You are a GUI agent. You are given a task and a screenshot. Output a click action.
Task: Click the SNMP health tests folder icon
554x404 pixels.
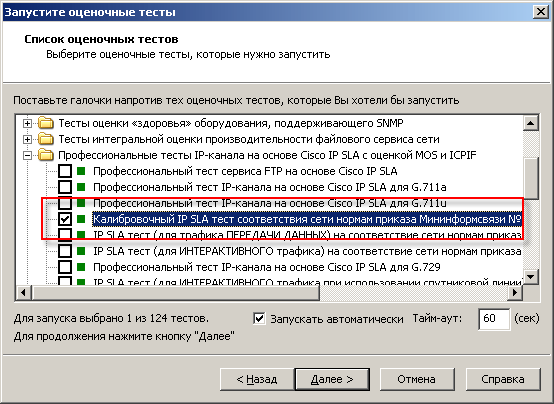(x=46, y=123)
